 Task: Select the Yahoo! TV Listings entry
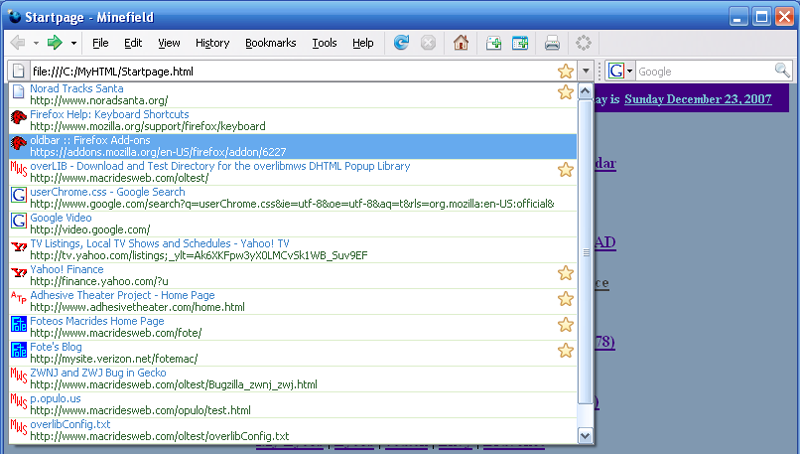293,249
